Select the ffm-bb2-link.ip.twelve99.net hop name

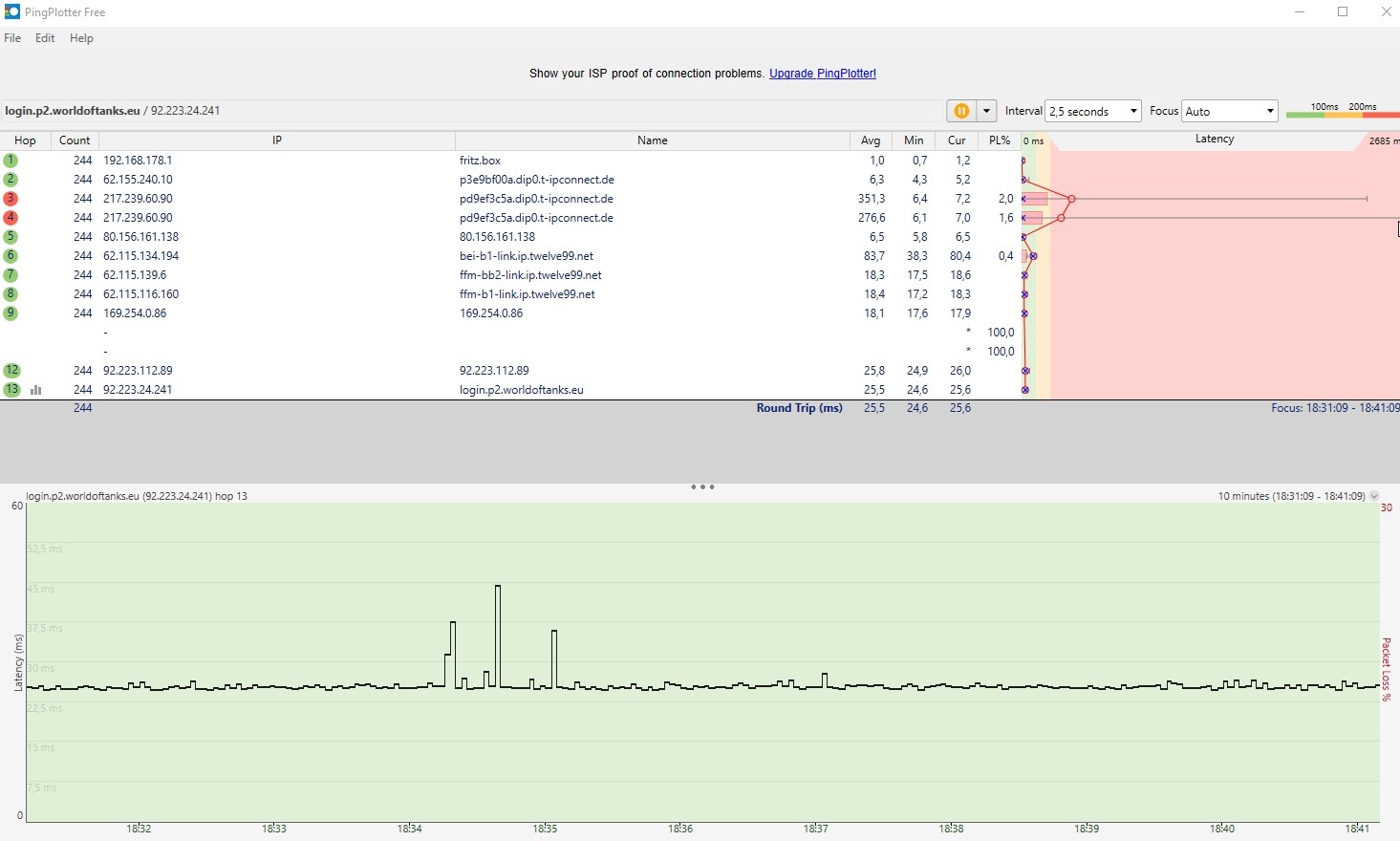pos(530,275)
